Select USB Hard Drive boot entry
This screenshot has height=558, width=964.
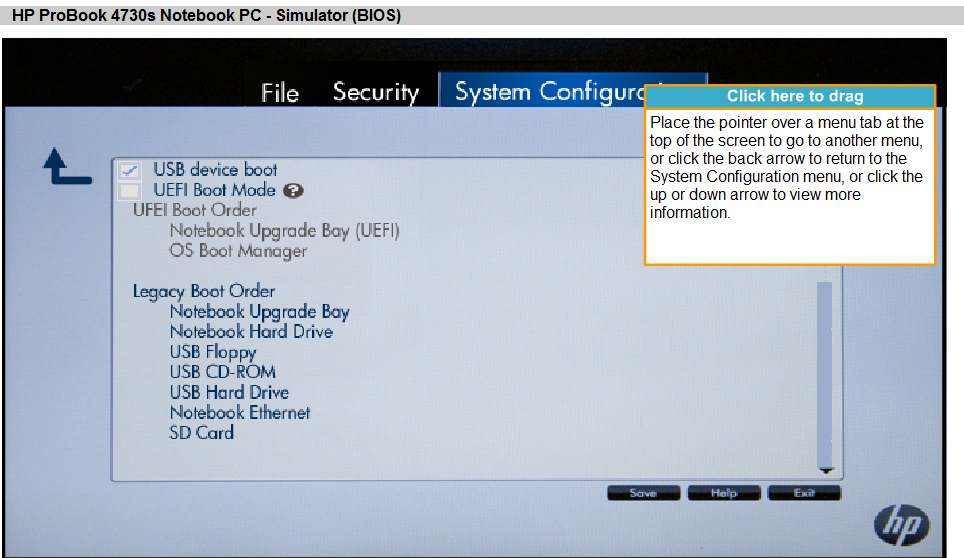229,392
